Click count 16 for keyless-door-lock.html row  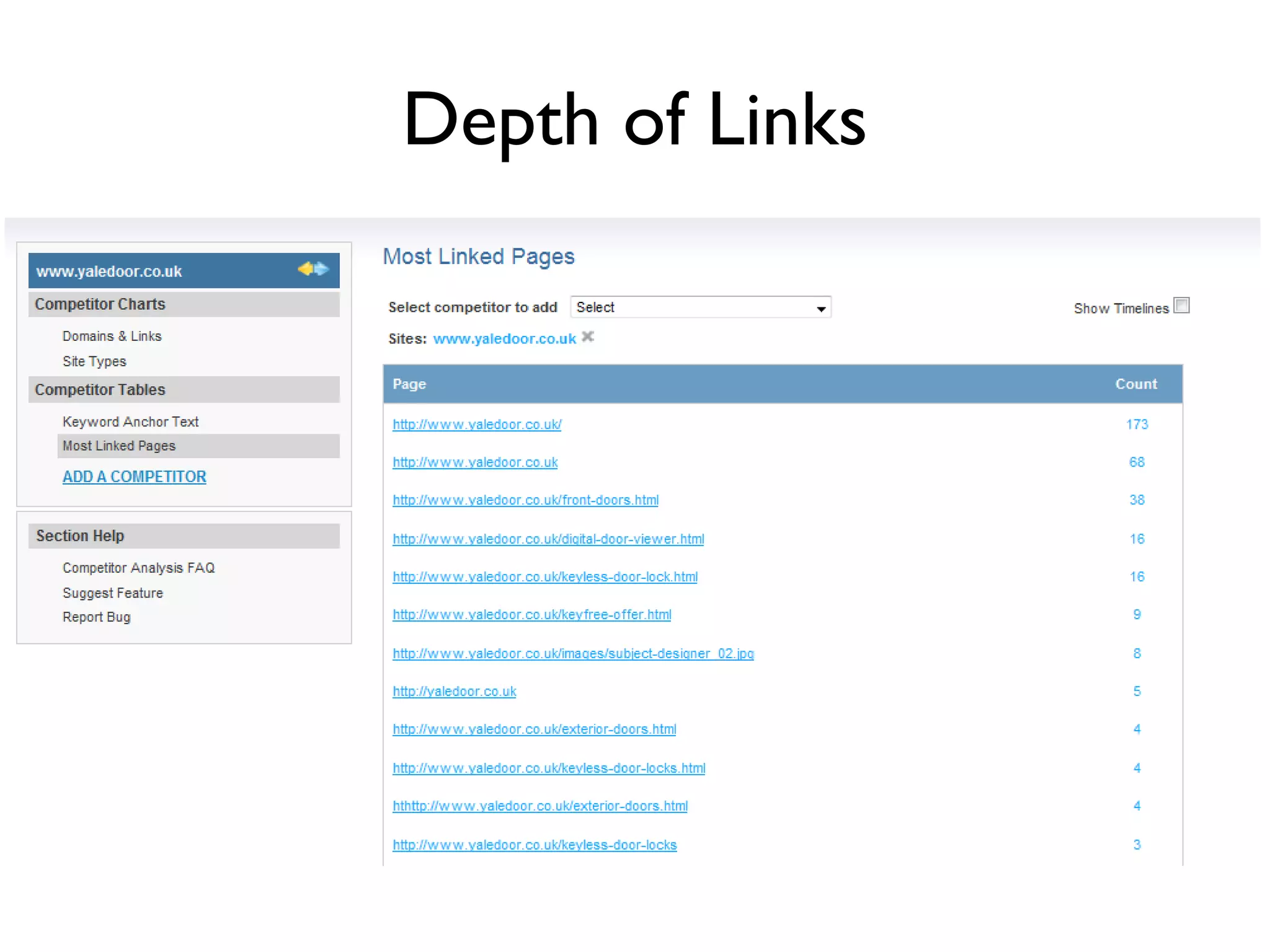(x=1137, y=577)
